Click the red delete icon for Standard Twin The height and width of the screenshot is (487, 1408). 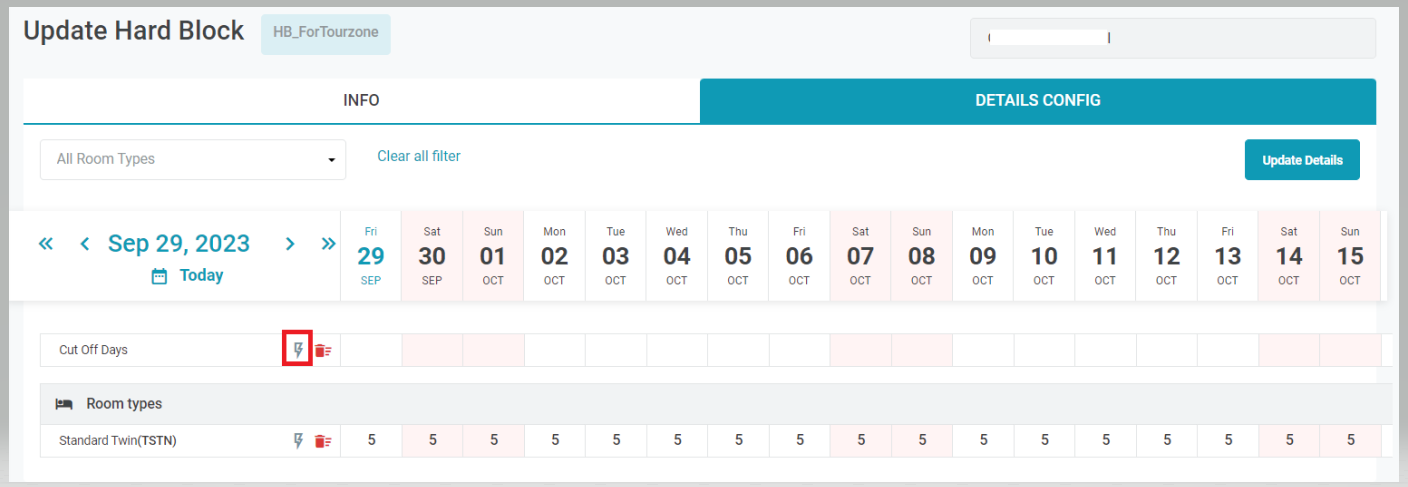(x=322, y=441)
